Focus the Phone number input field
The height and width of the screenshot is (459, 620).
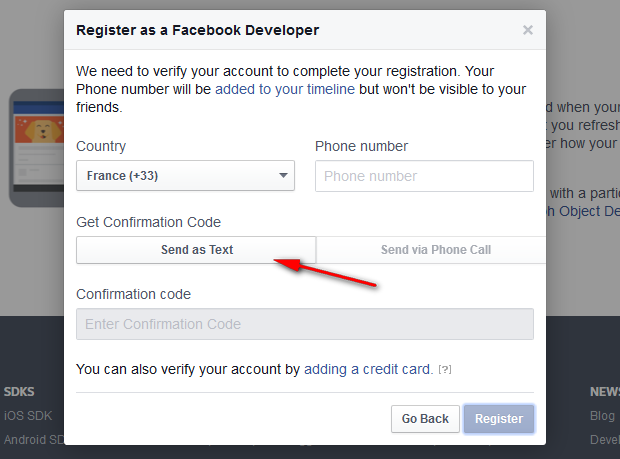[x=424, y=176]
